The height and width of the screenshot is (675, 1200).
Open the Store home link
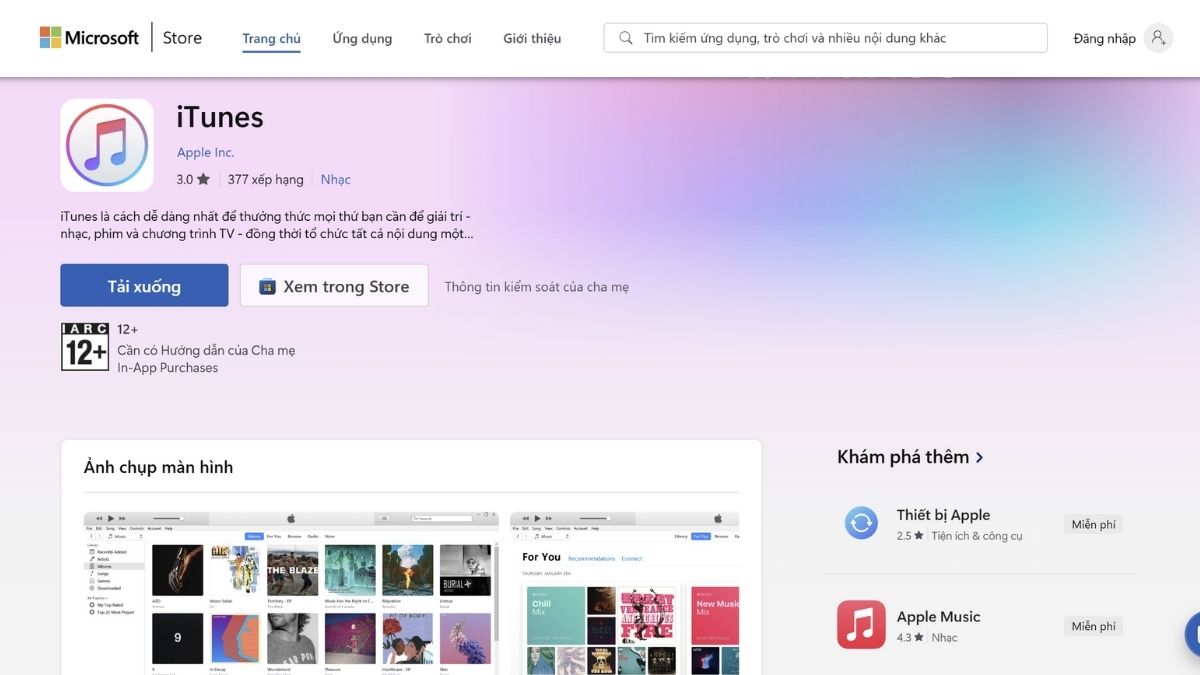pyautogui.click(x=182, y=38)
